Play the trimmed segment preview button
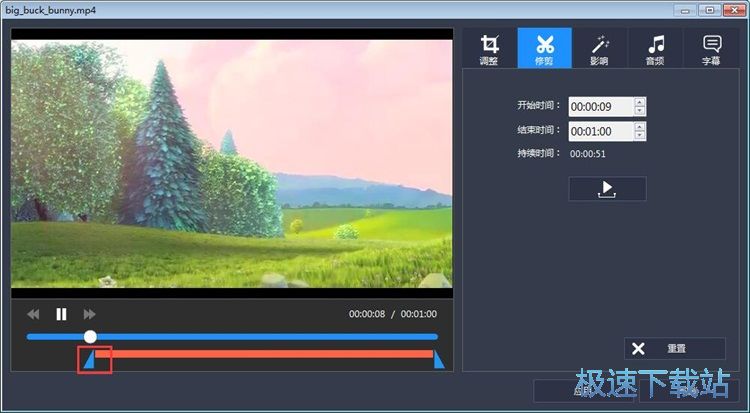Screen dimensions: 750x413 click(x=607, y=189)
